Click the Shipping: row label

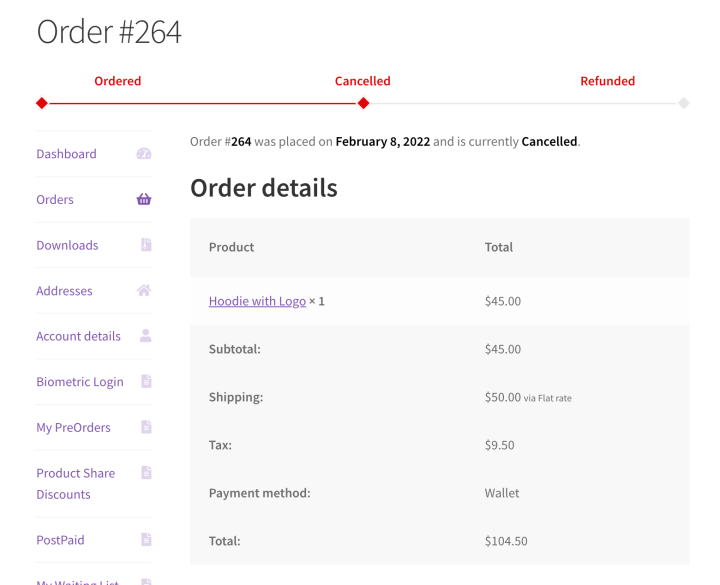236,397
